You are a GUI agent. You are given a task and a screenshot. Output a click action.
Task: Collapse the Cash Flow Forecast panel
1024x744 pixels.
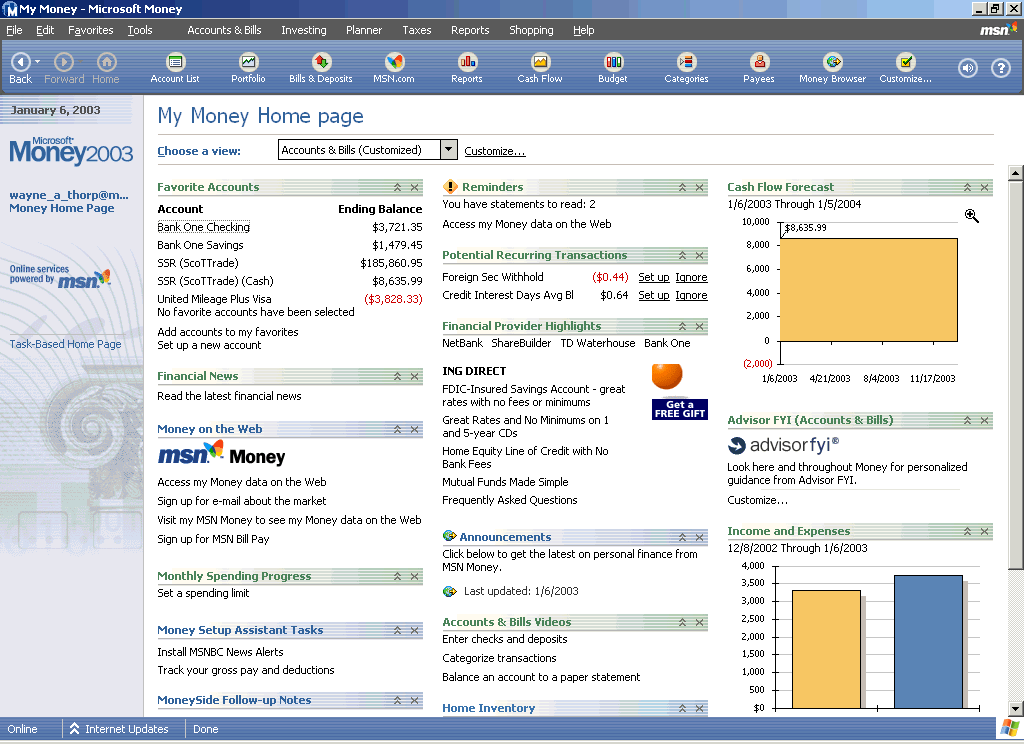(x=967, y=188)
